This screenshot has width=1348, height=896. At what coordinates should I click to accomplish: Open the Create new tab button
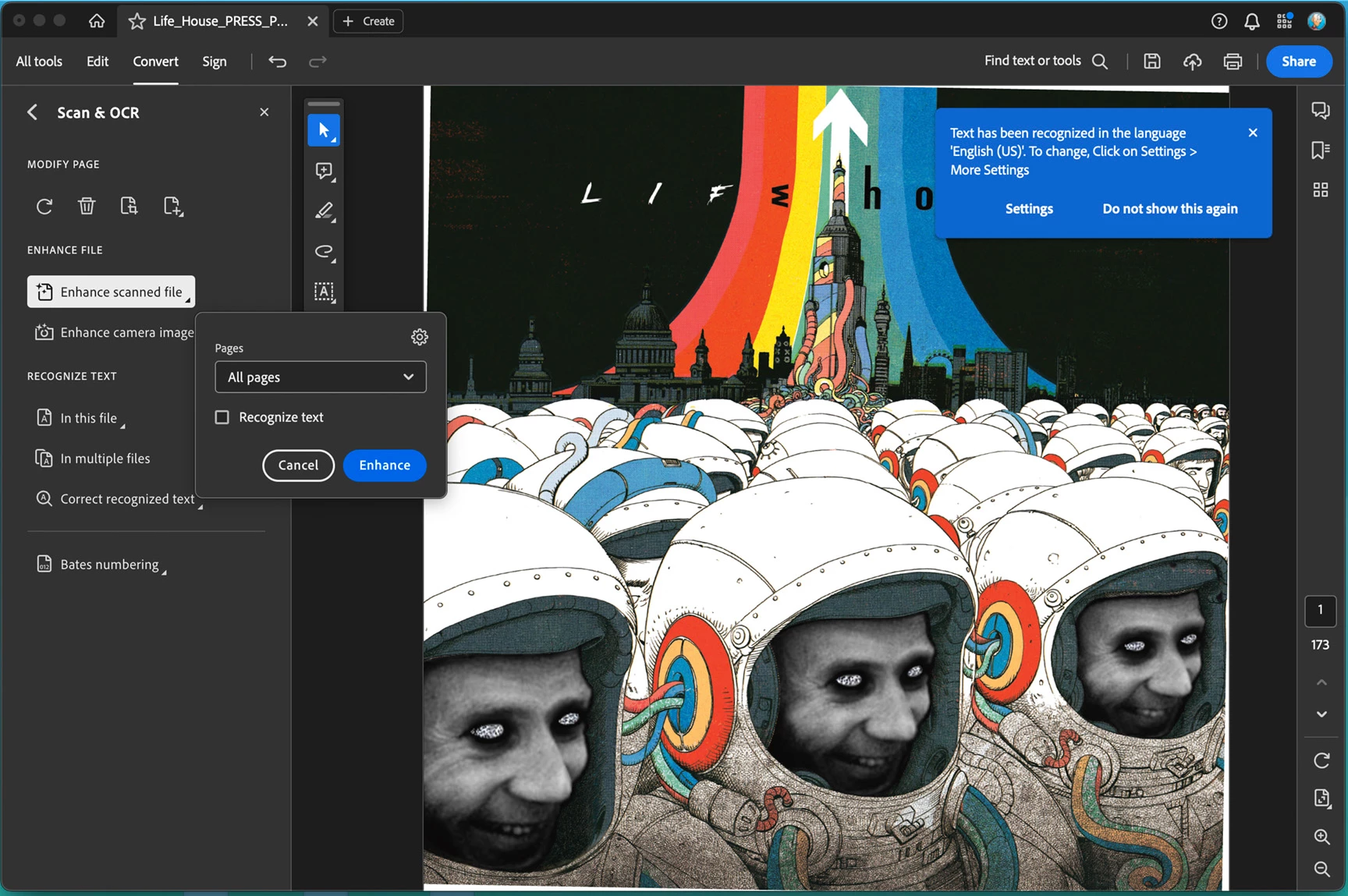pyautogui.click(x=368, y=21)
